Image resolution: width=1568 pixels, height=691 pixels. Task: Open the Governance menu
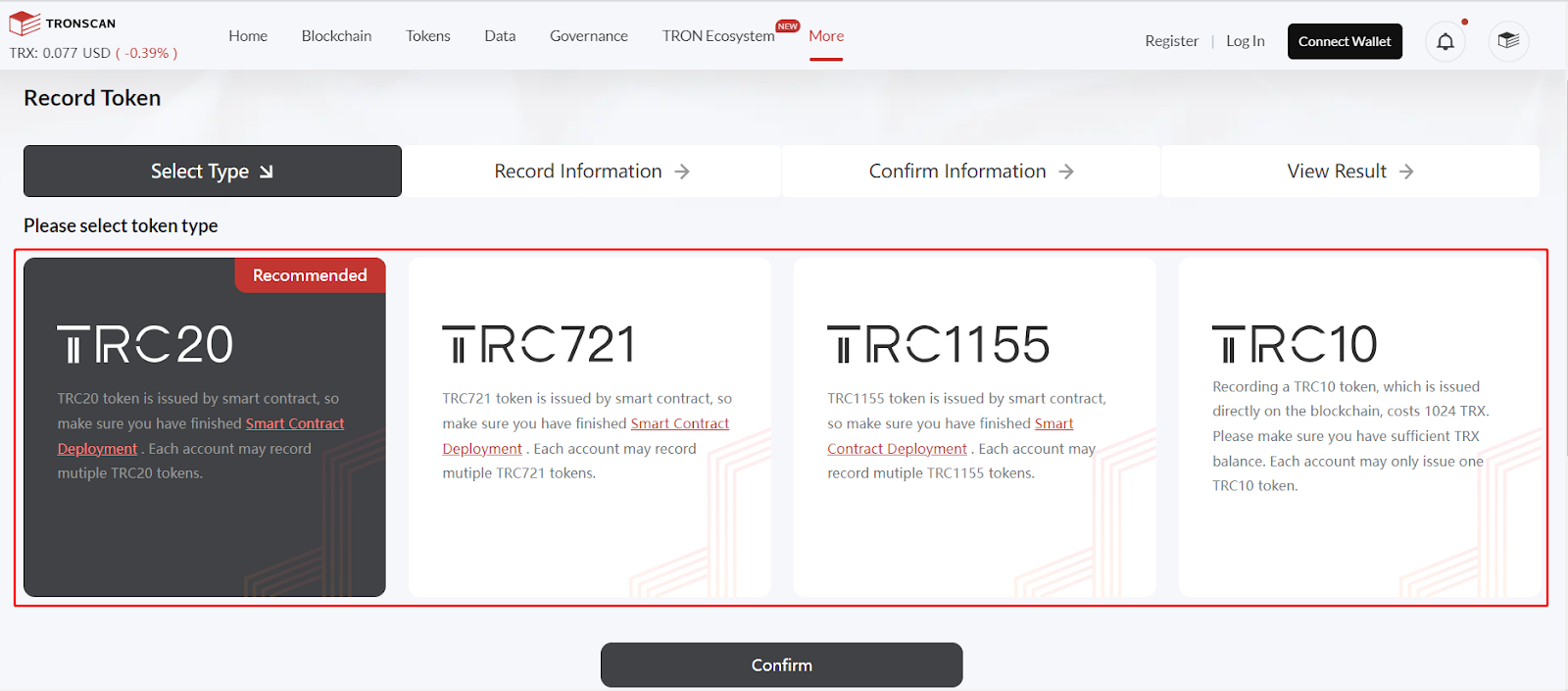point(589,36)
